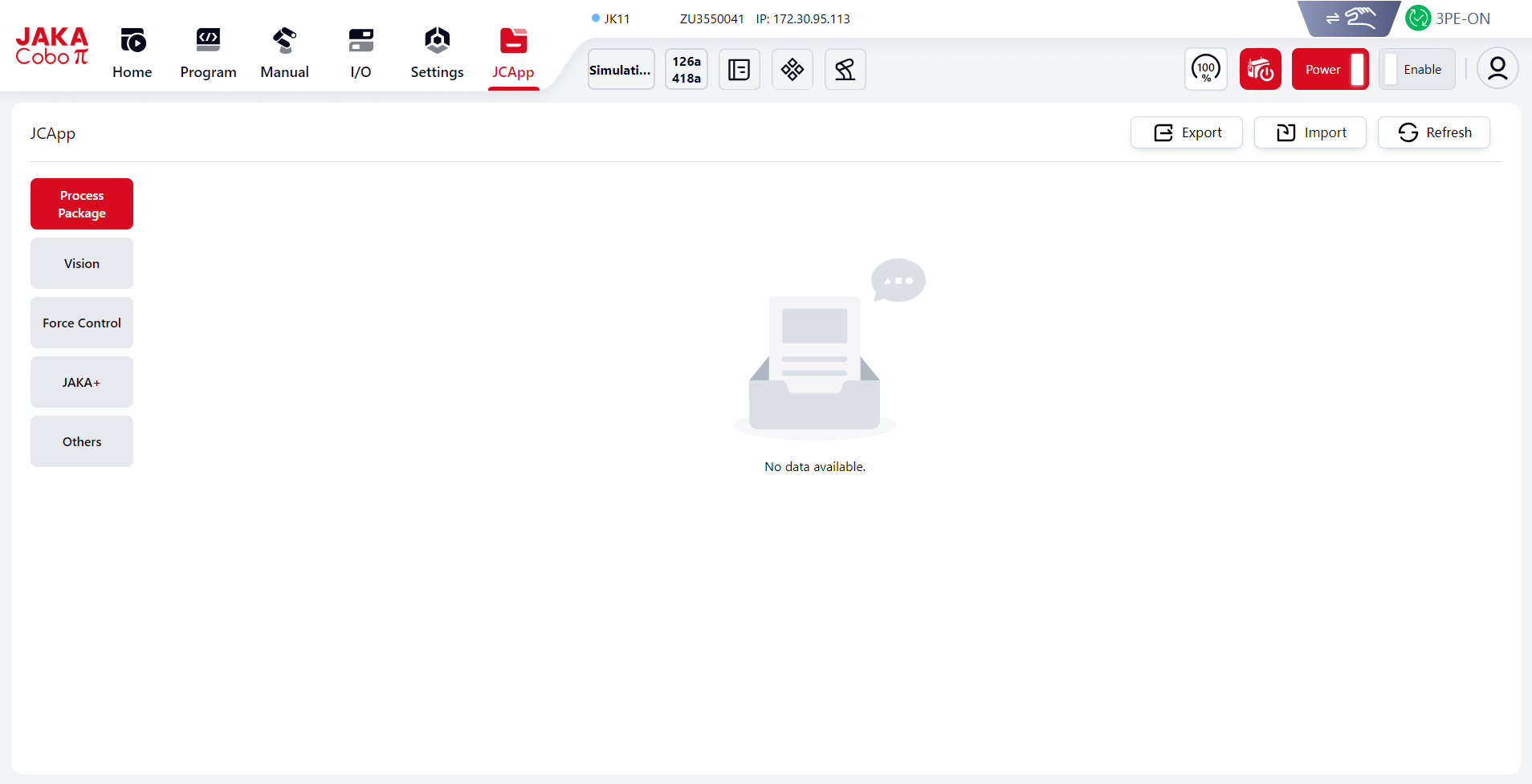Open the user account menu

pos(1497,69)
